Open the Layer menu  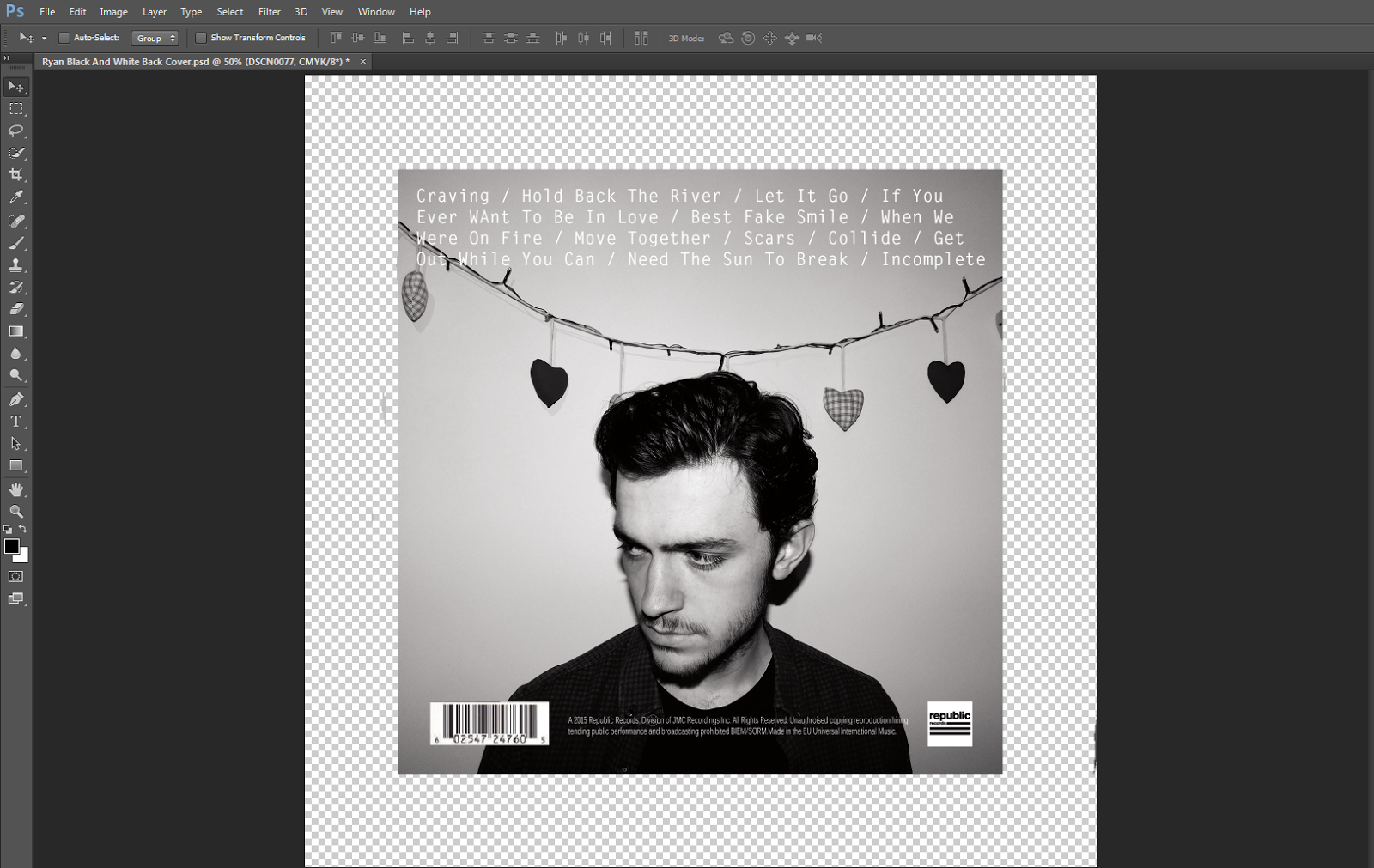(x=155, y=11)
